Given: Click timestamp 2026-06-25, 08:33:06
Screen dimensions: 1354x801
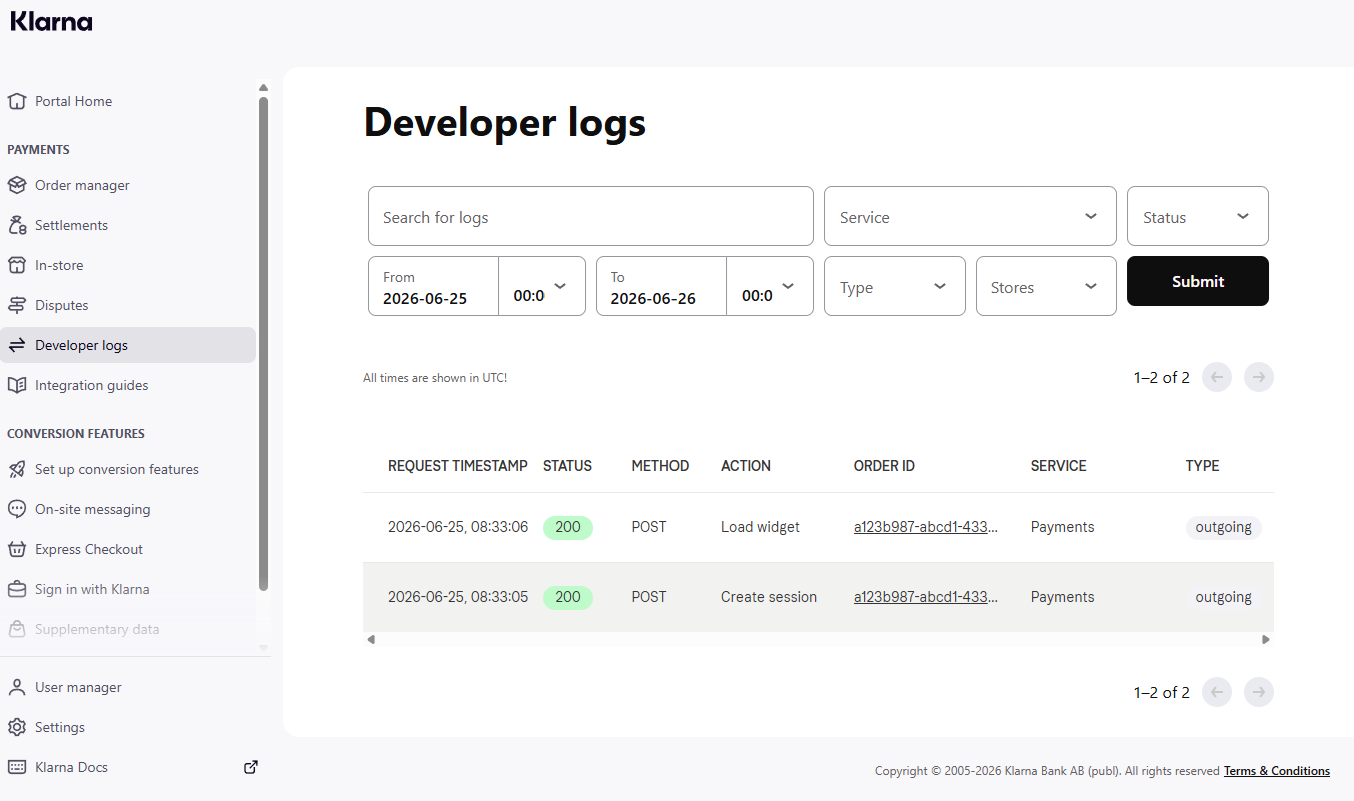Looking at the screenshot, I should coord(458,527).
